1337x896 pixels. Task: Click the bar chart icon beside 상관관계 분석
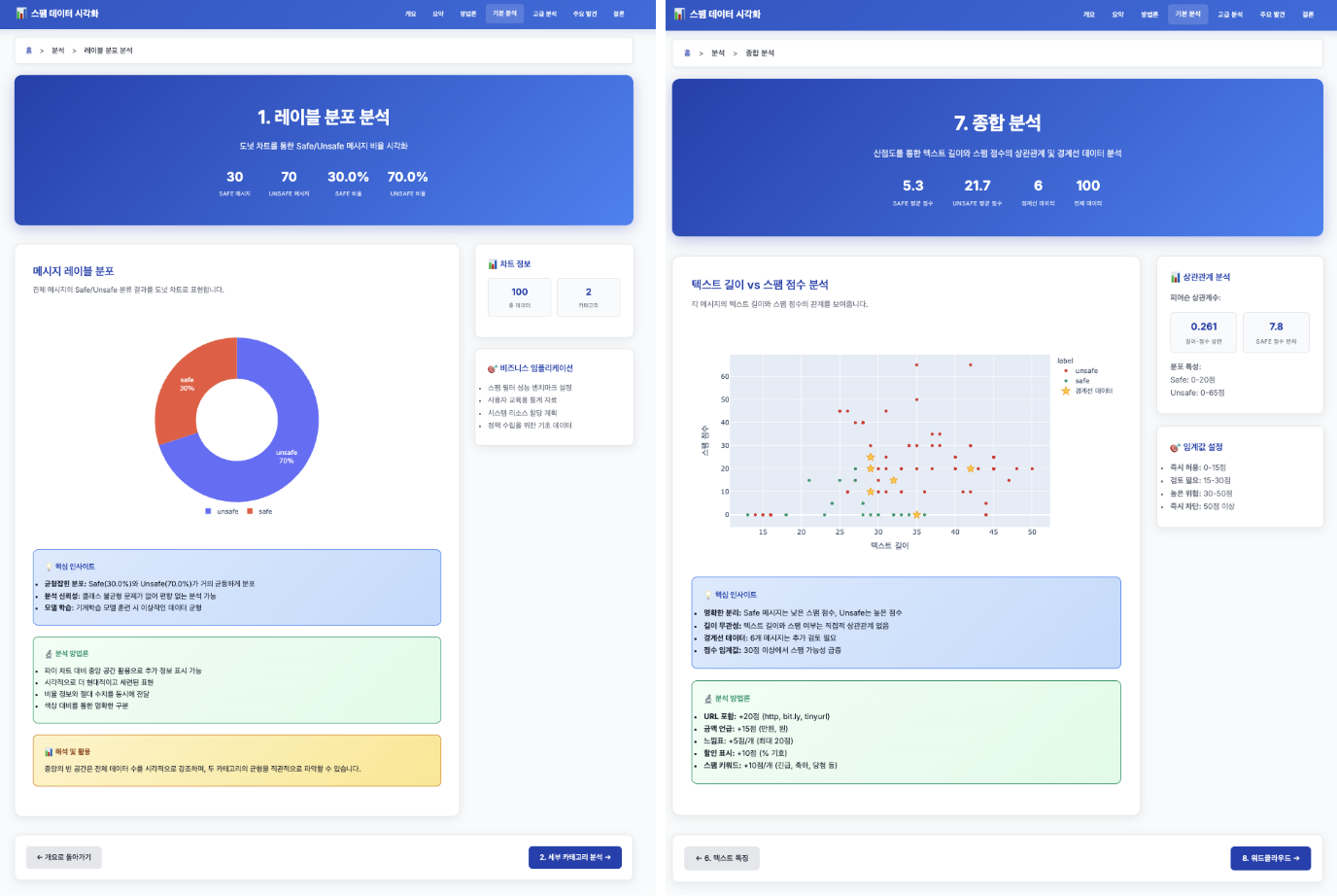[1176, 278]
